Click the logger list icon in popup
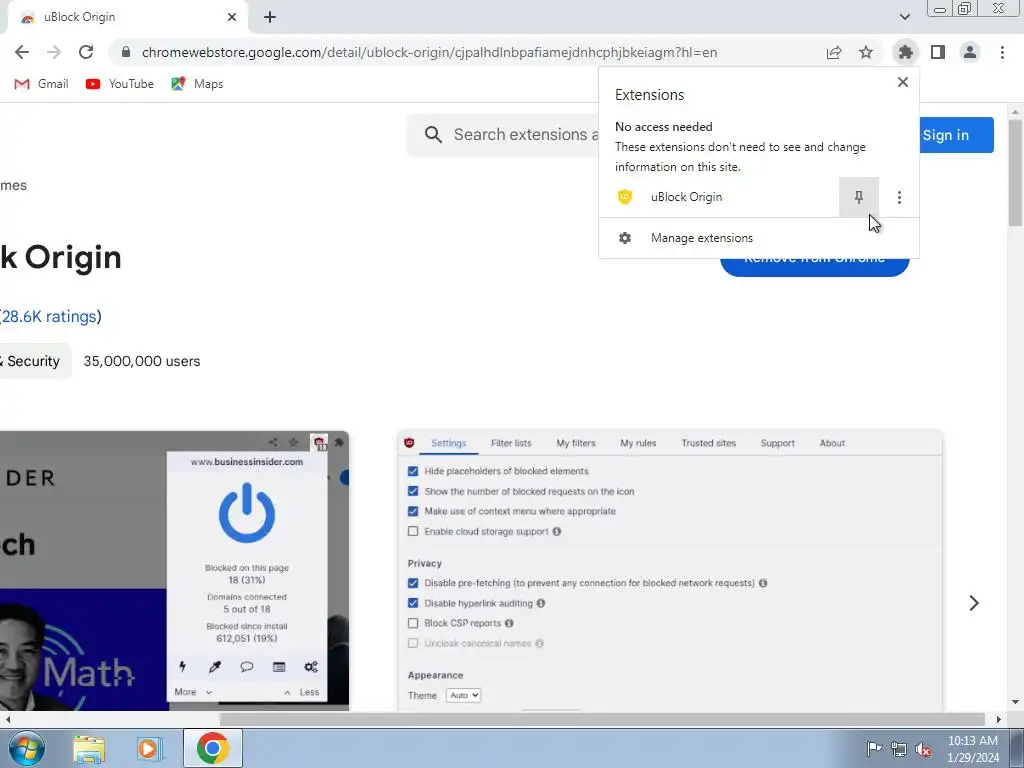 click(x=279, y=667)
